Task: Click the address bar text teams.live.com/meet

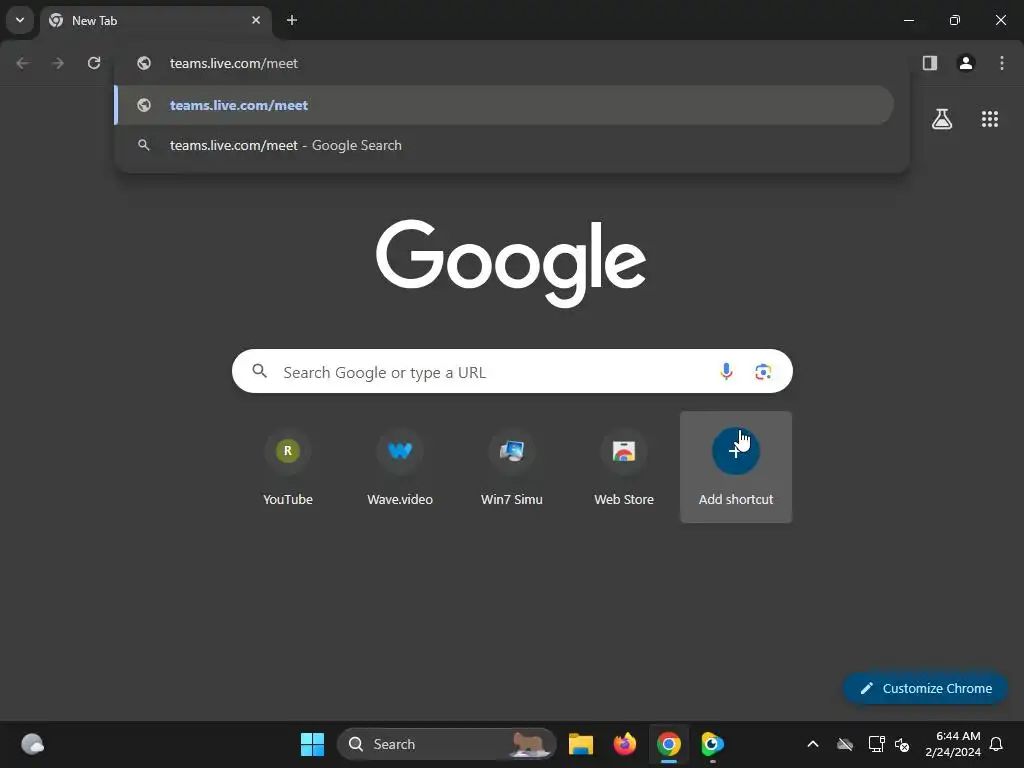Action: [234, 63]
